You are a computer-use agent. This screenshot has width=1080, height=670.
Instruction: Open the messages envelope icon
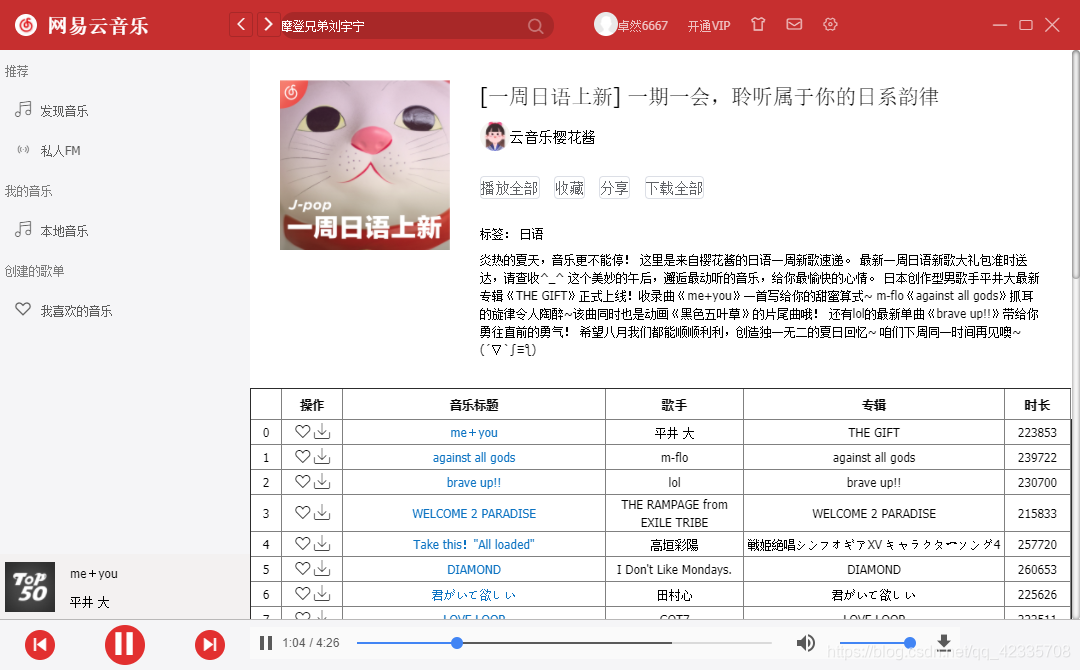click(794, 24)
